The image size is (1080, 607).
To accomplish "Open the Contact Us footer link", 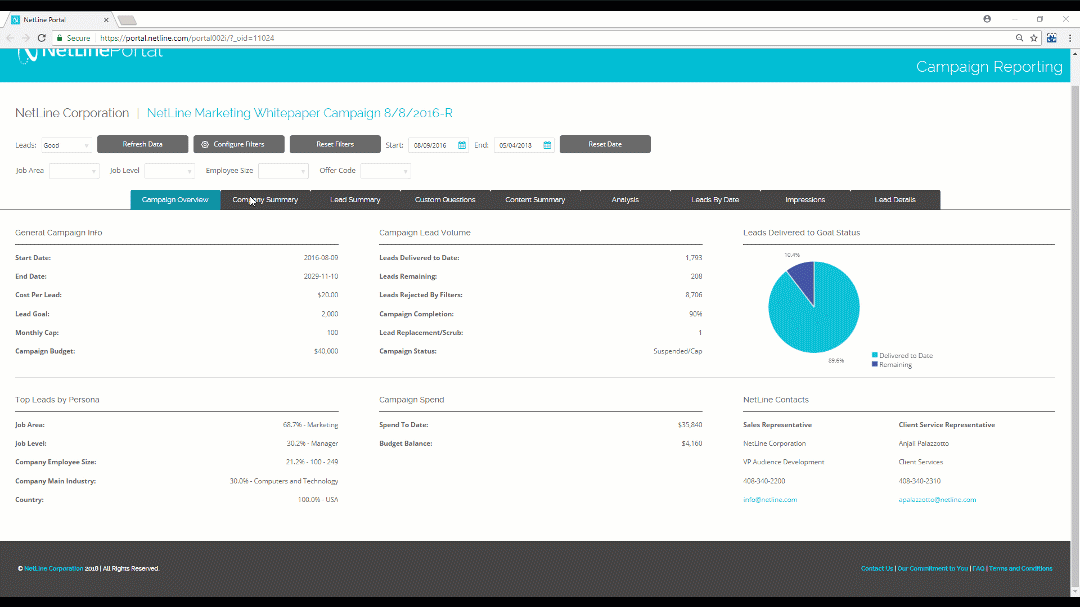I will (877, 568).
